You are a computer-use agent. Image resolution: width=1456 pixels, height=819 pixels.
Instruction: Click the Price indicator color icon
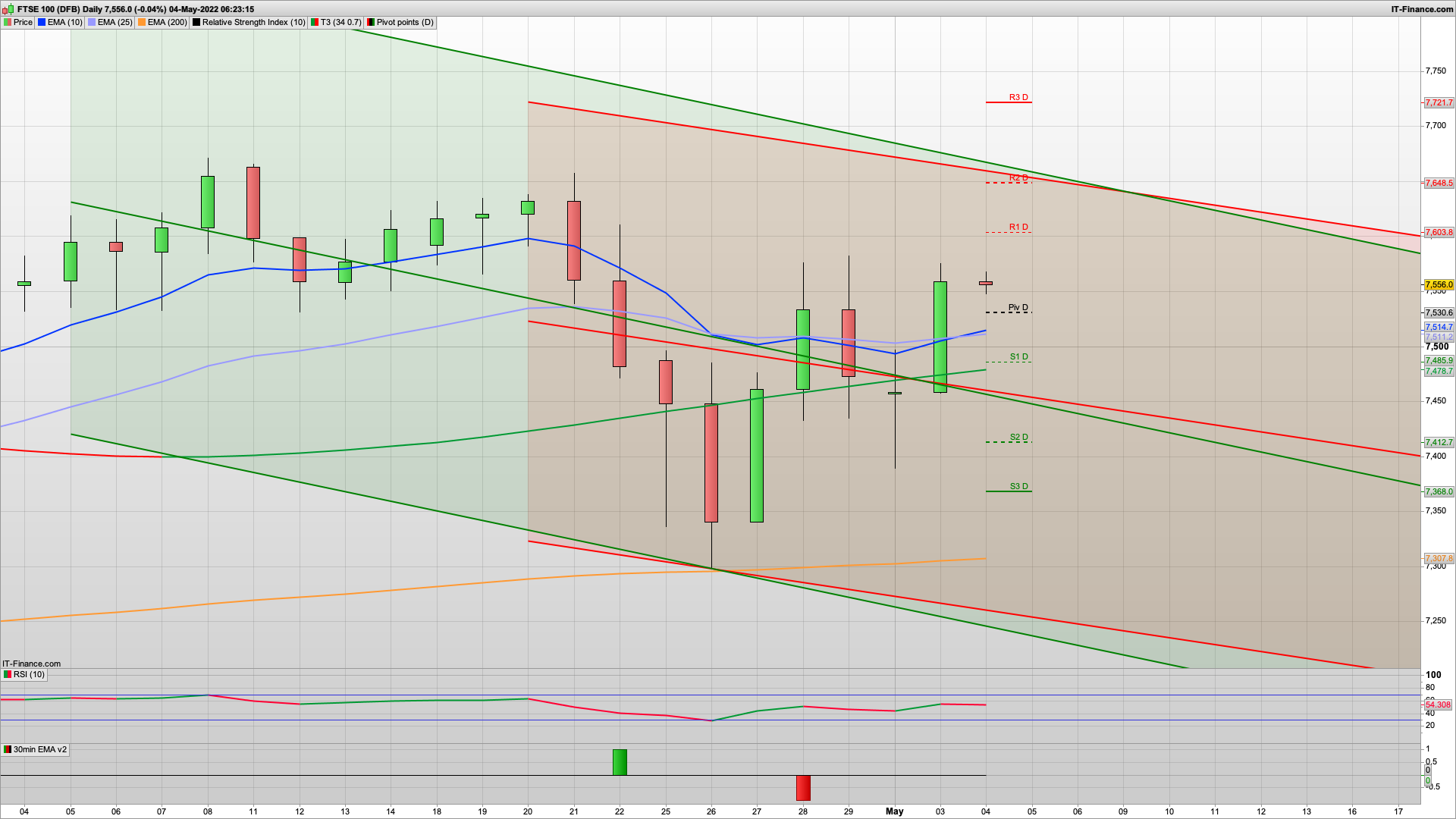point(8,22)
